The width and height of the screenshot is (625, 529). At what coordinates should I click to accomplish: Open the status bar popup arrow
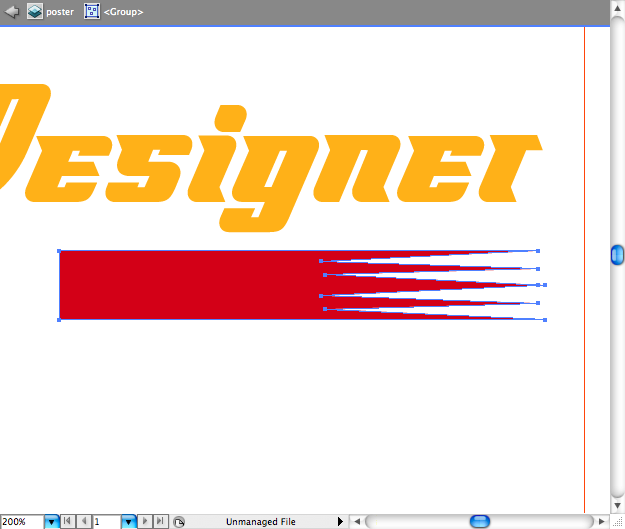click(x=340, y=521)
